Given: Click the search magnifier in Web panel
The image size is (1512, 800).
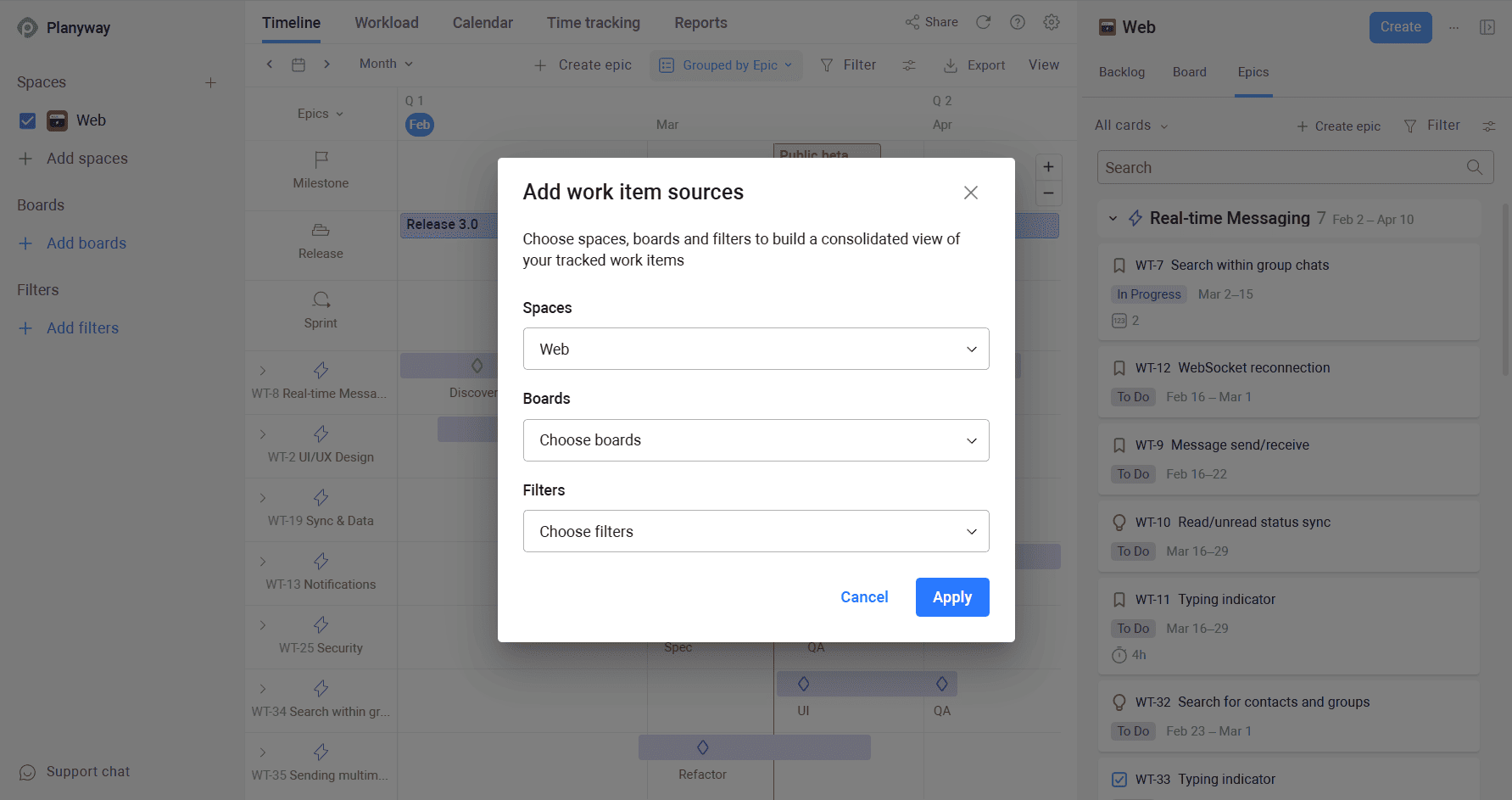Looking at the screenshot, I should coord(1475,167).
